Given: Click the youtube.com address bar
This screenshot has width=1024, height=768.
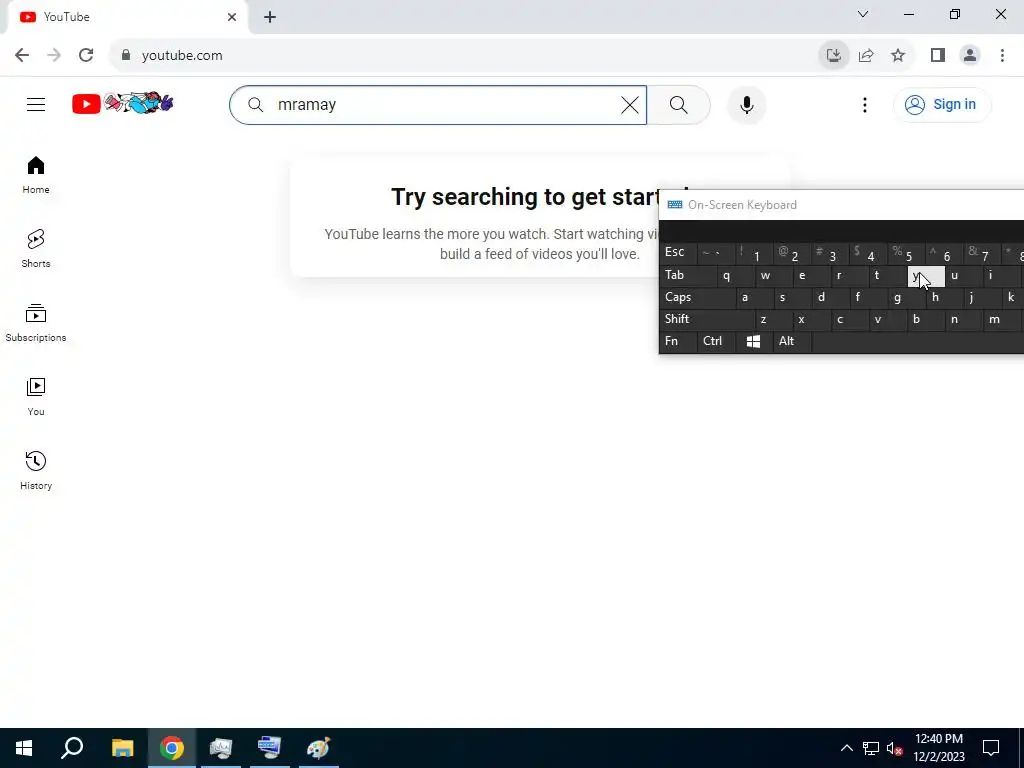Looking at the screenshot, I should tap(464, 56).
